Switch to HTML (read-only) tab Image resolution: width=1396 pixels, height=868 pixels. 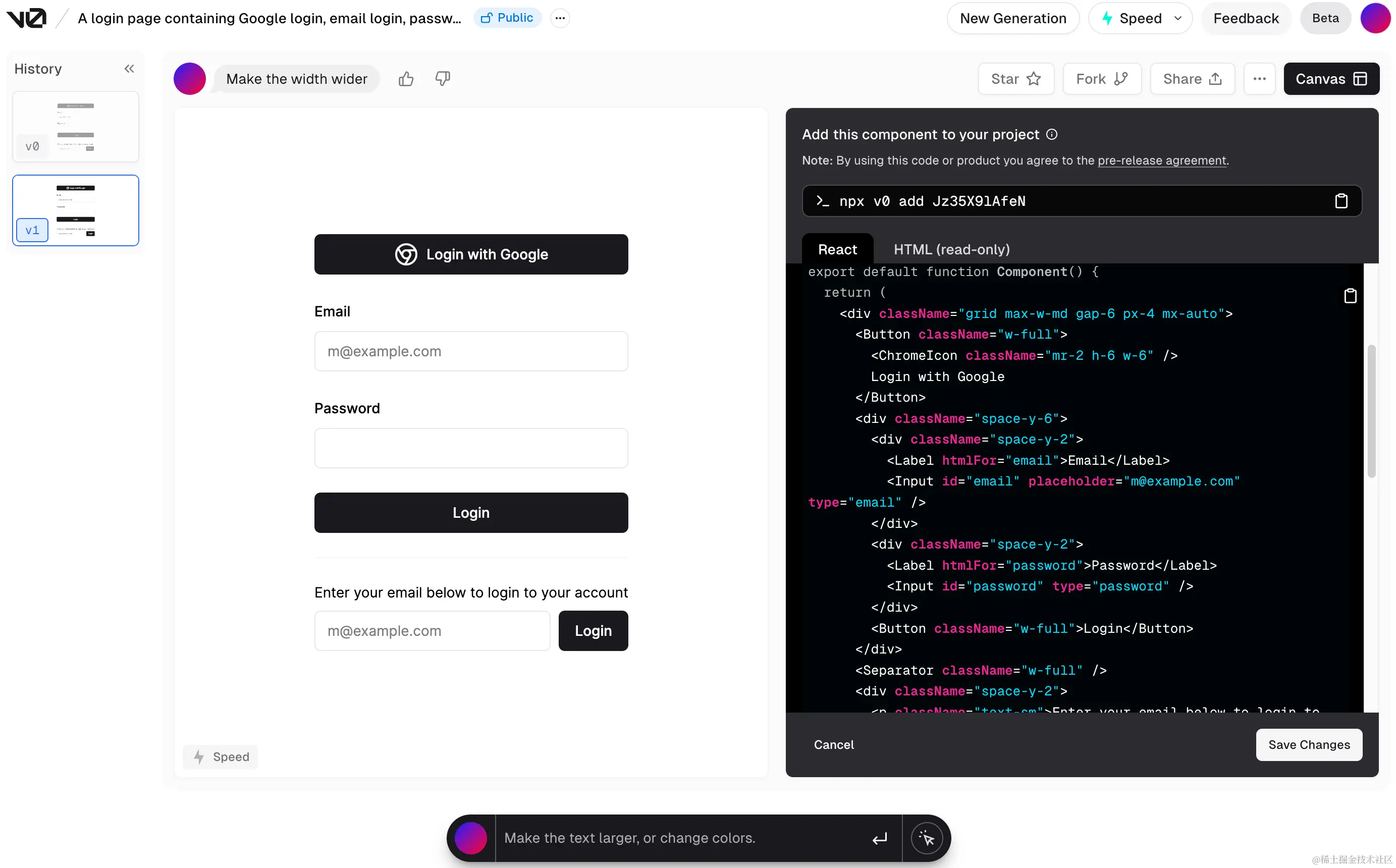coord(951,249)
